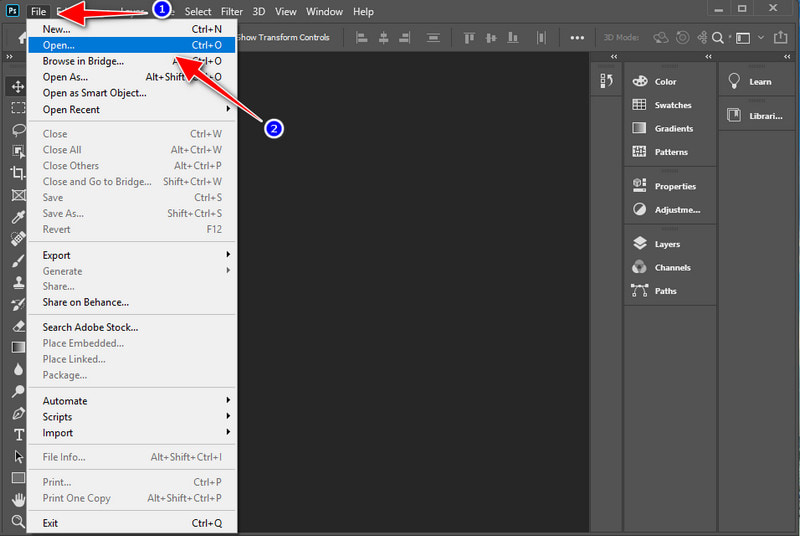
Task: Select the Horizontal Type tool
Action: (18, 434)
